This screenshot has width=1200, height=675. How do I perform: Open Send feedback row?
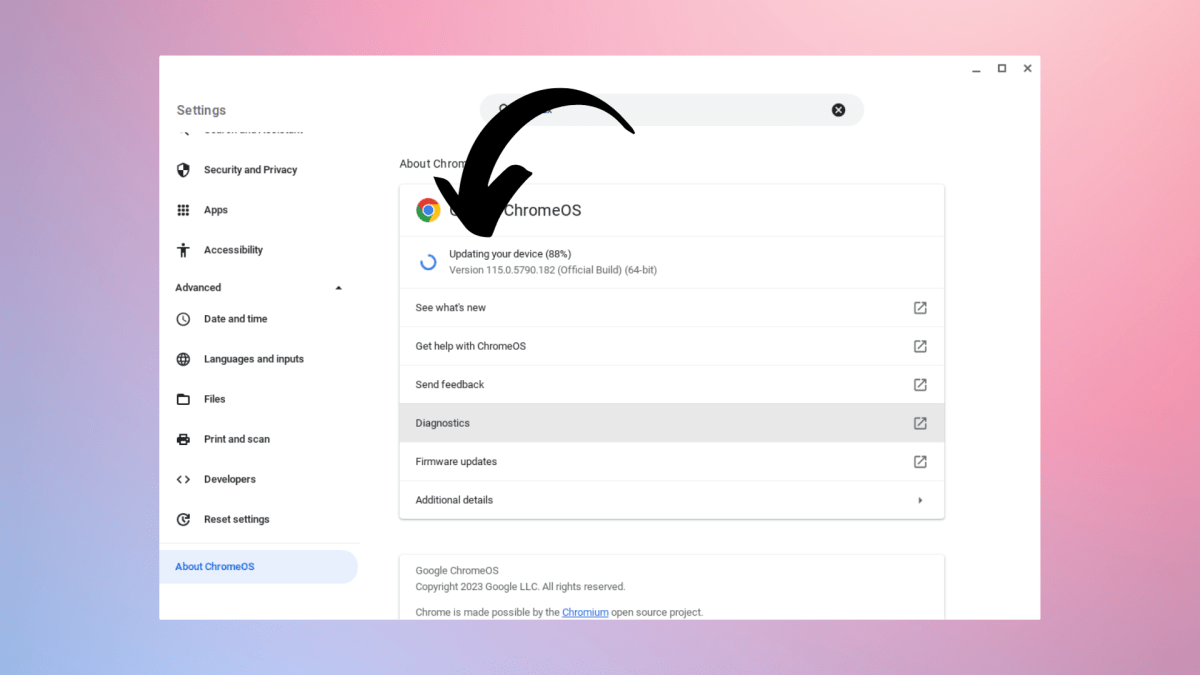(x=671, y=385)
